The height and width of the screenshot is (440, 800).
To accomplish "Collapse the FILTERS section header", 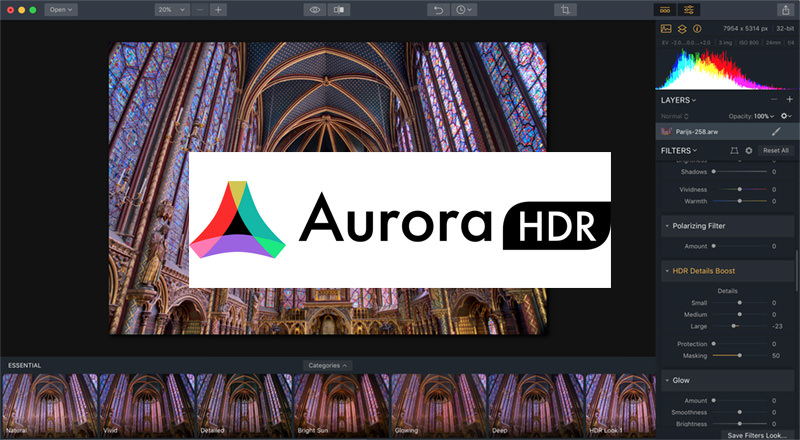I will (x=679, y=151).
